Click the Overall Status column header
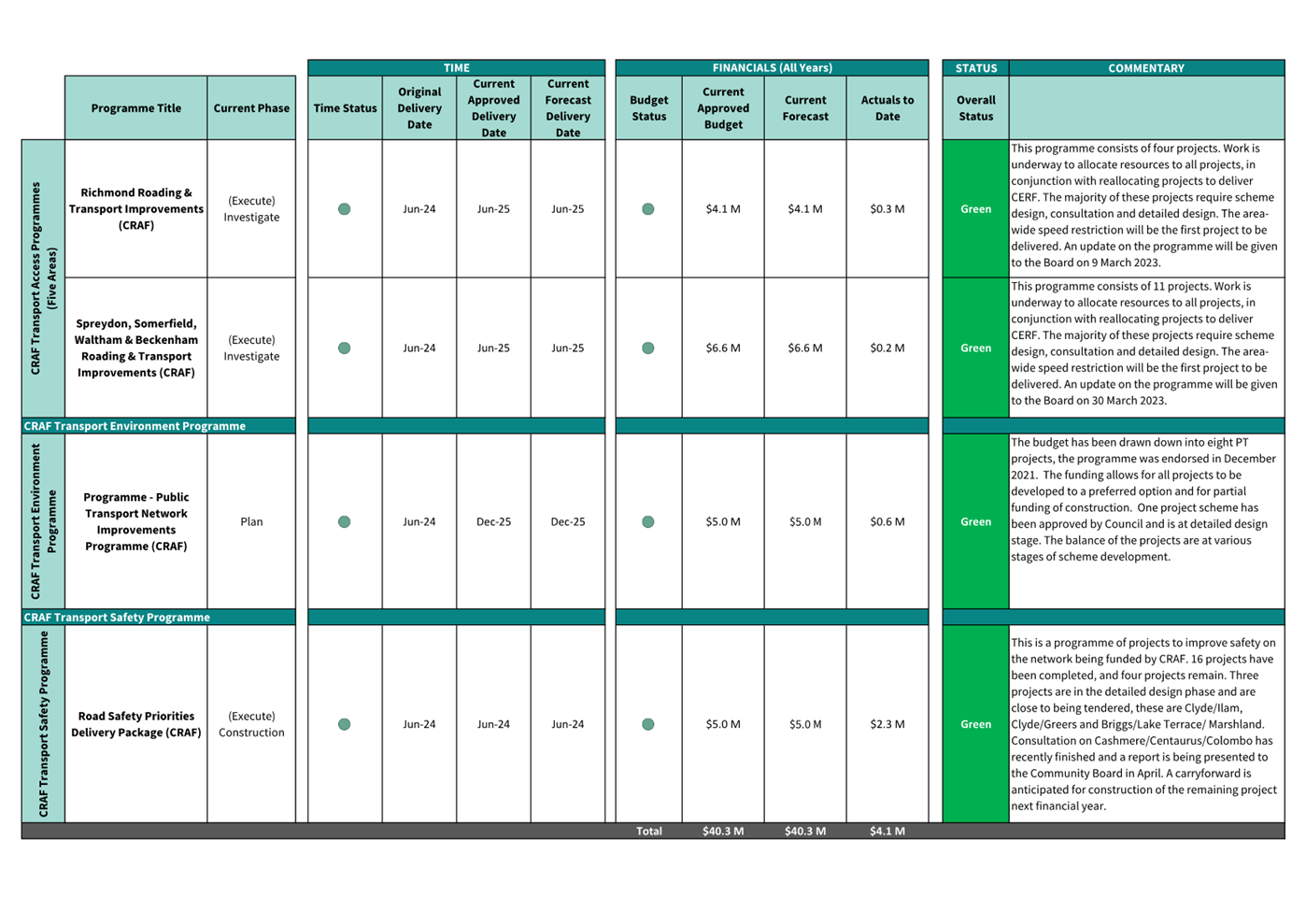Screen dimensions: 1306x924 click(976, 108)
